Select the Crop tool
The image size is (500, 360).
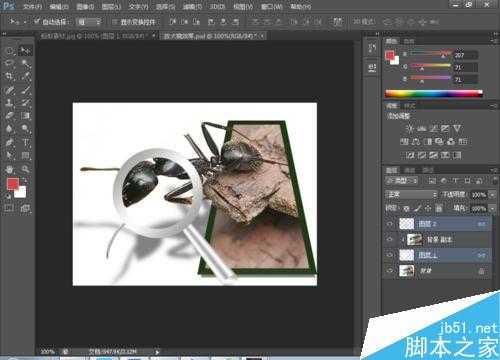tap(9, 76)
